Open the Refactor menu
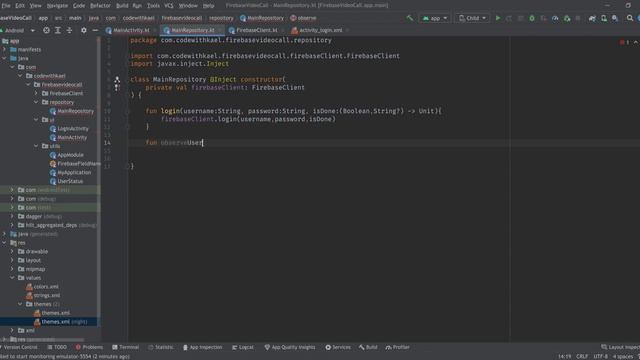The width and height of the screenshot is (640, 360). (x=100, y=6)
